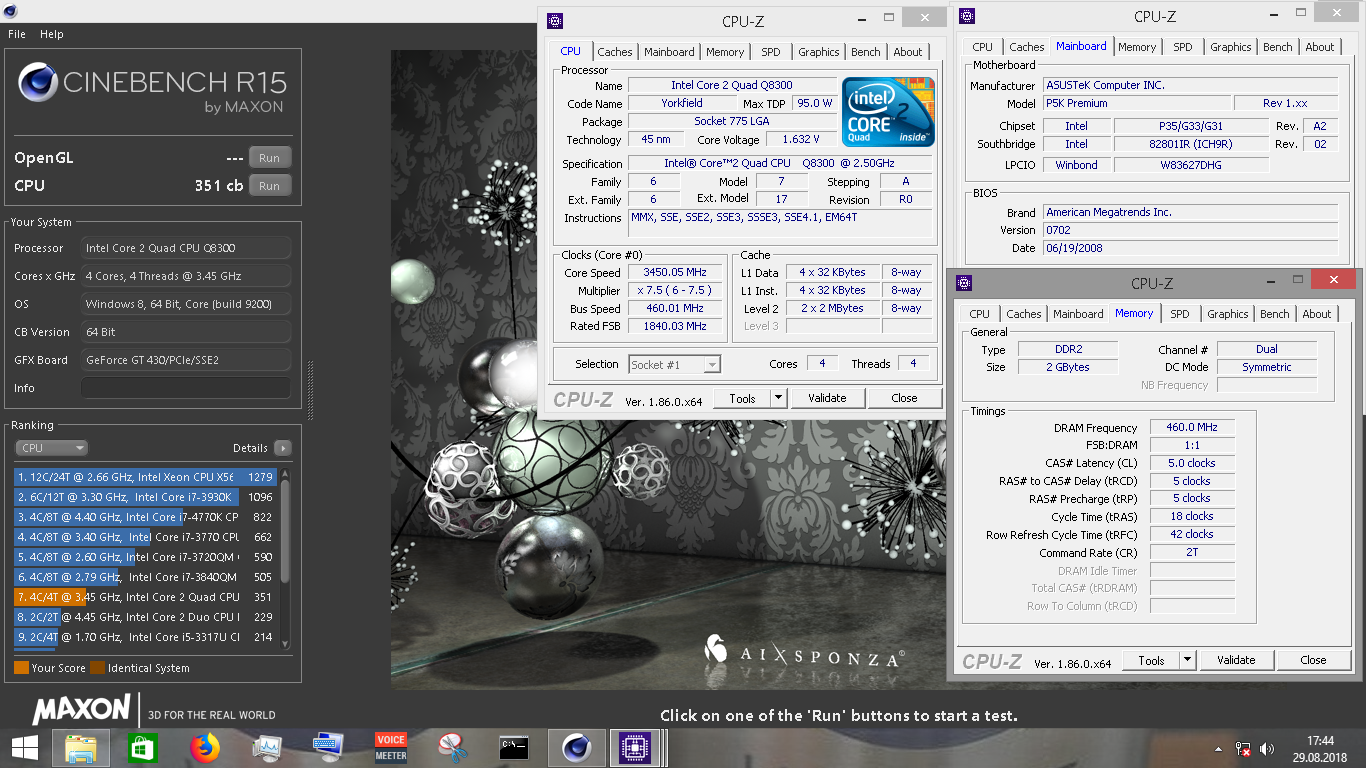The height and width of the screenshot is (768, 1366).
Task: Launch Windows Store from the taskbar
Action: click(x=143, y=747)
